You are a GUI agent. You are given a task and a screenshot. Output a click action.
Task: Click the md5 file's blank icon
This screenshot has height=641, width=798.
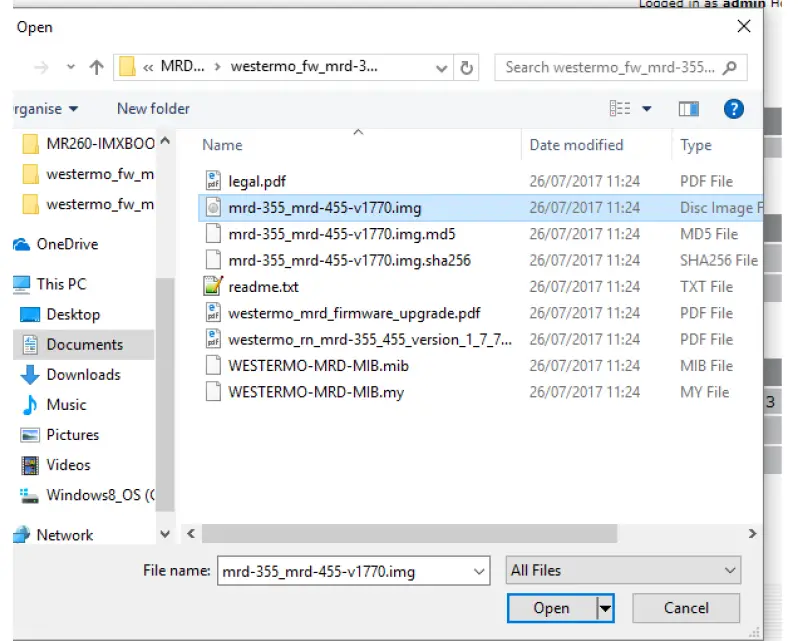[213, 234]
